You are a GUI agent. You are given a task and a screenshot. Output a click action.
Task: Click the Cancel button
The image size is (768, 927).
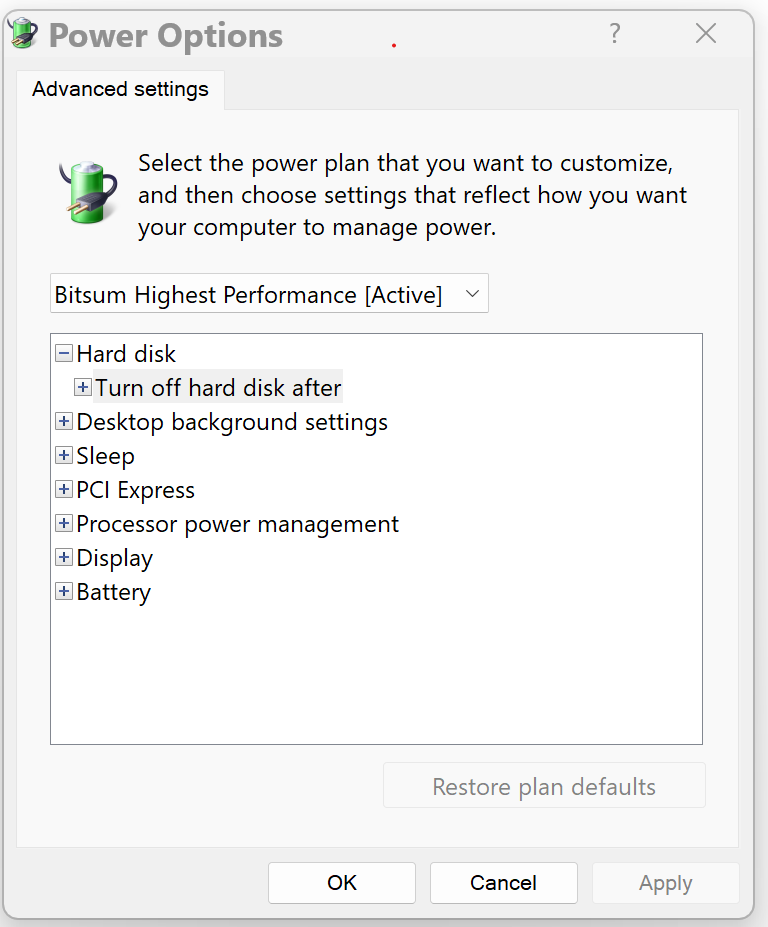503,883
